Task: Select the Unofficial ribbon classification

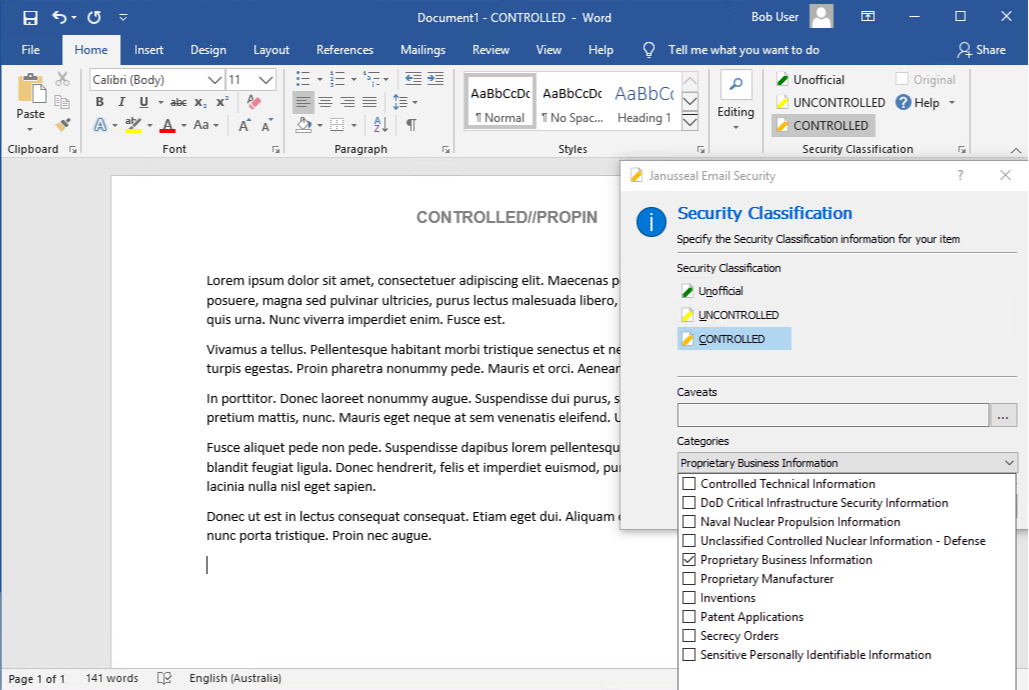Action: point(811,79)
